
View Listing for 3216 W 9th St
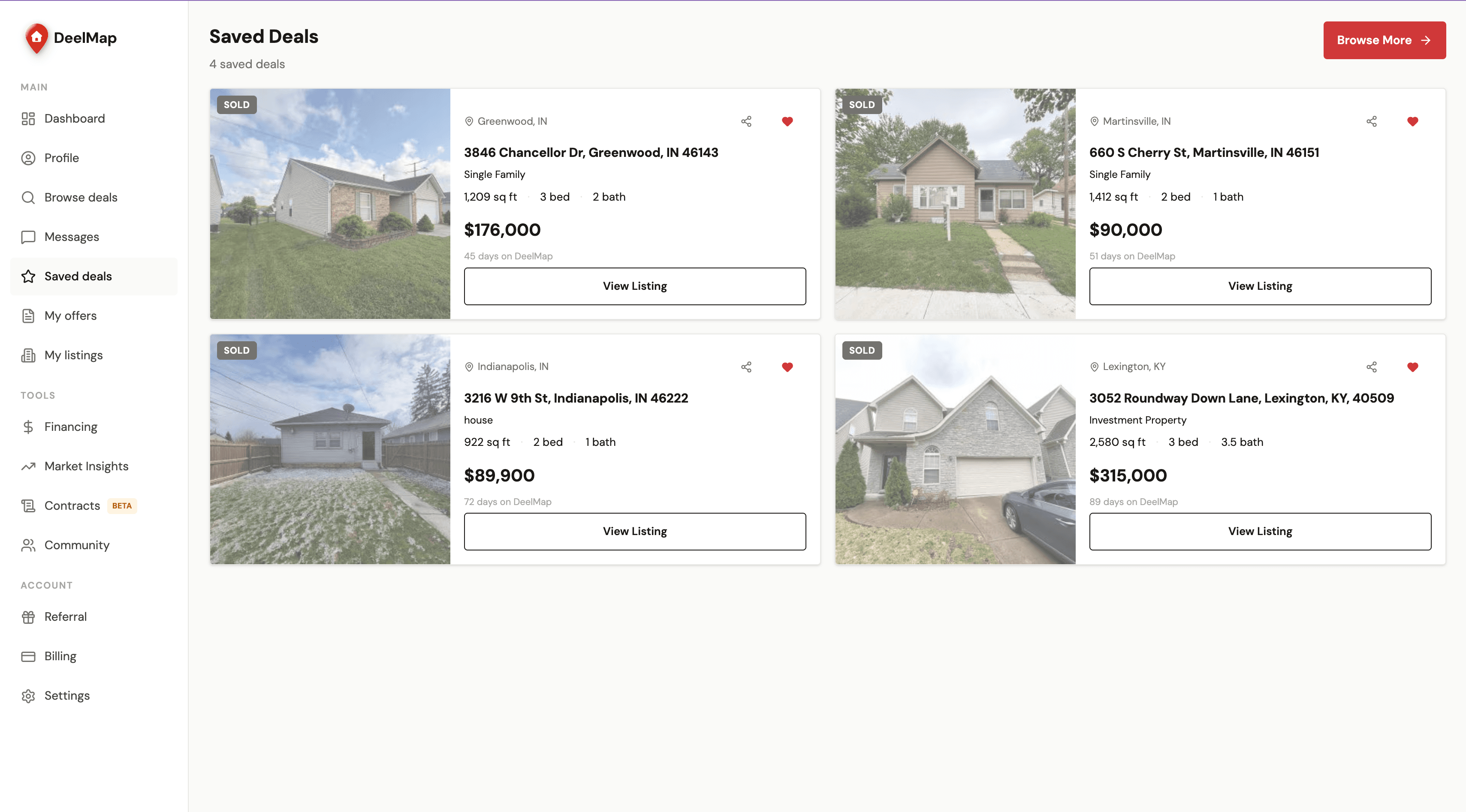pos(634,532)
